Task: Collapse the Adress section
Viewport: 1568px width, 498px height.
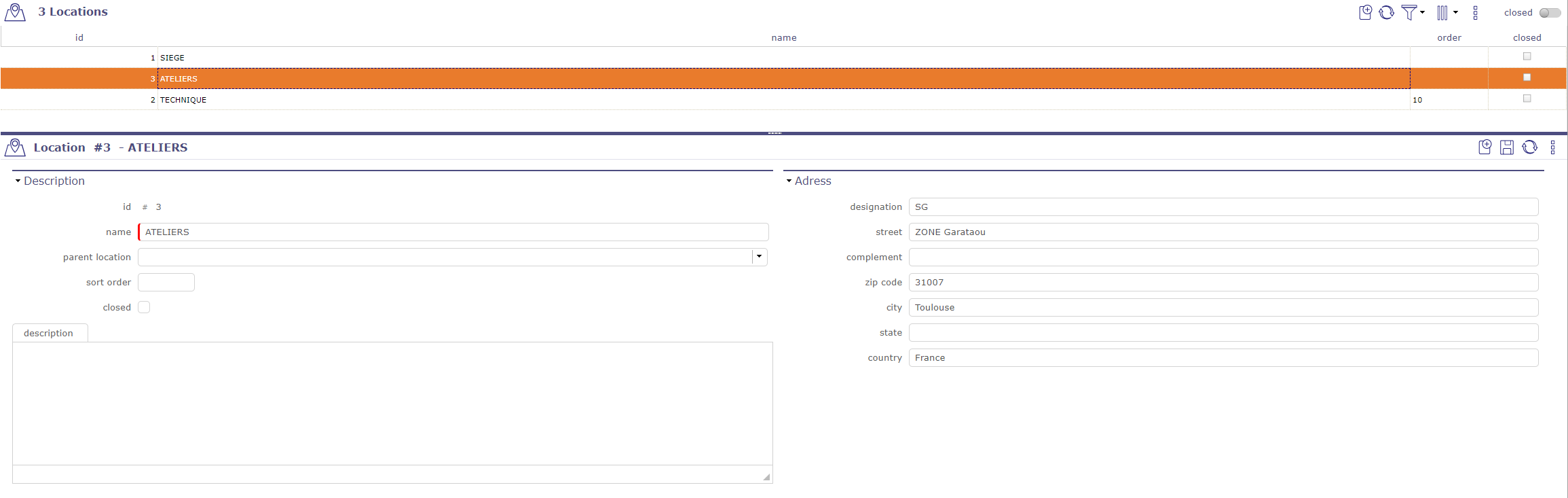Action: [x=789, y=181]
